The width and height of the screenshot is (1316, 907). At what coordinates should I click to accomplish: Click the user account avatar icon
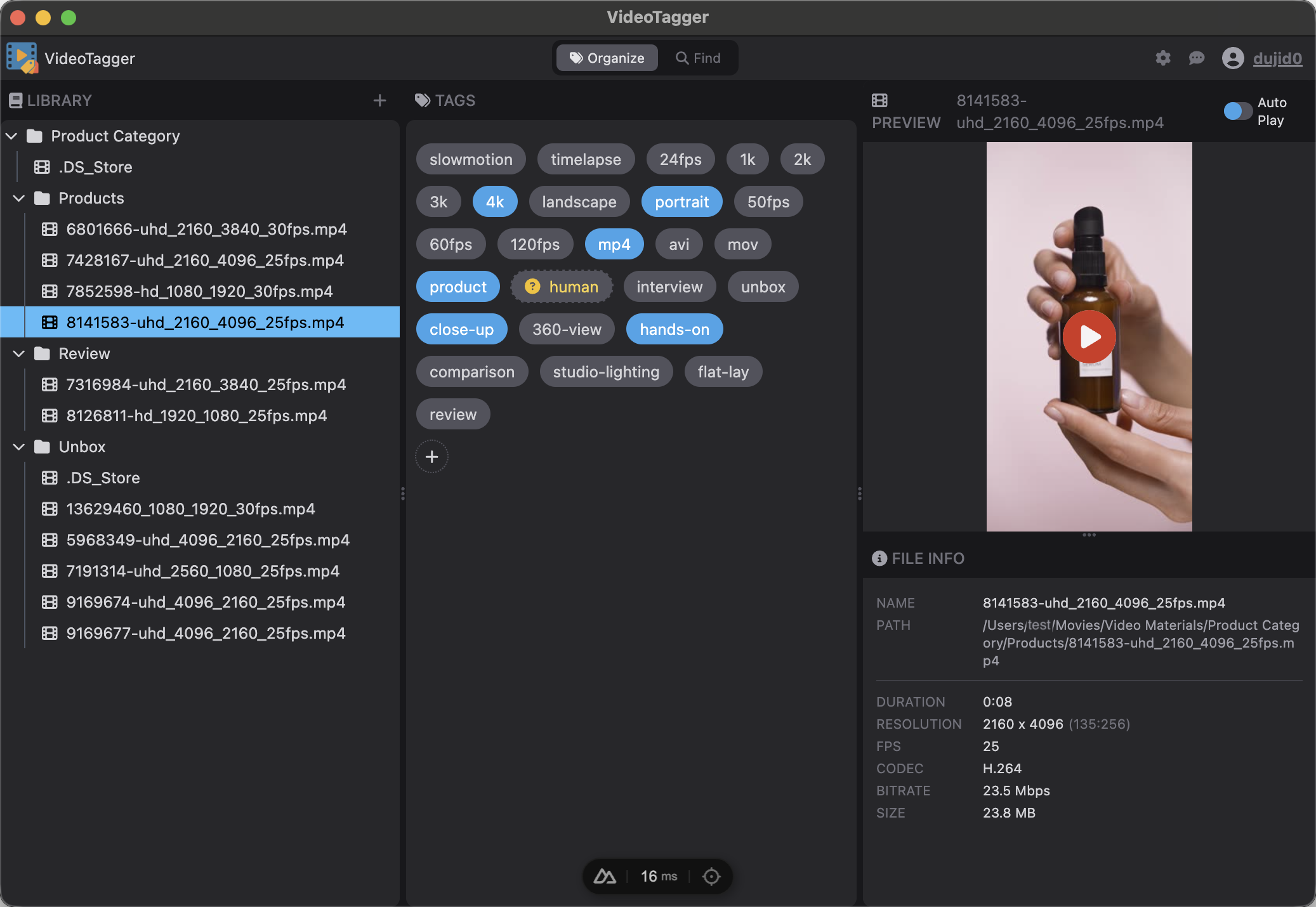1232,58
